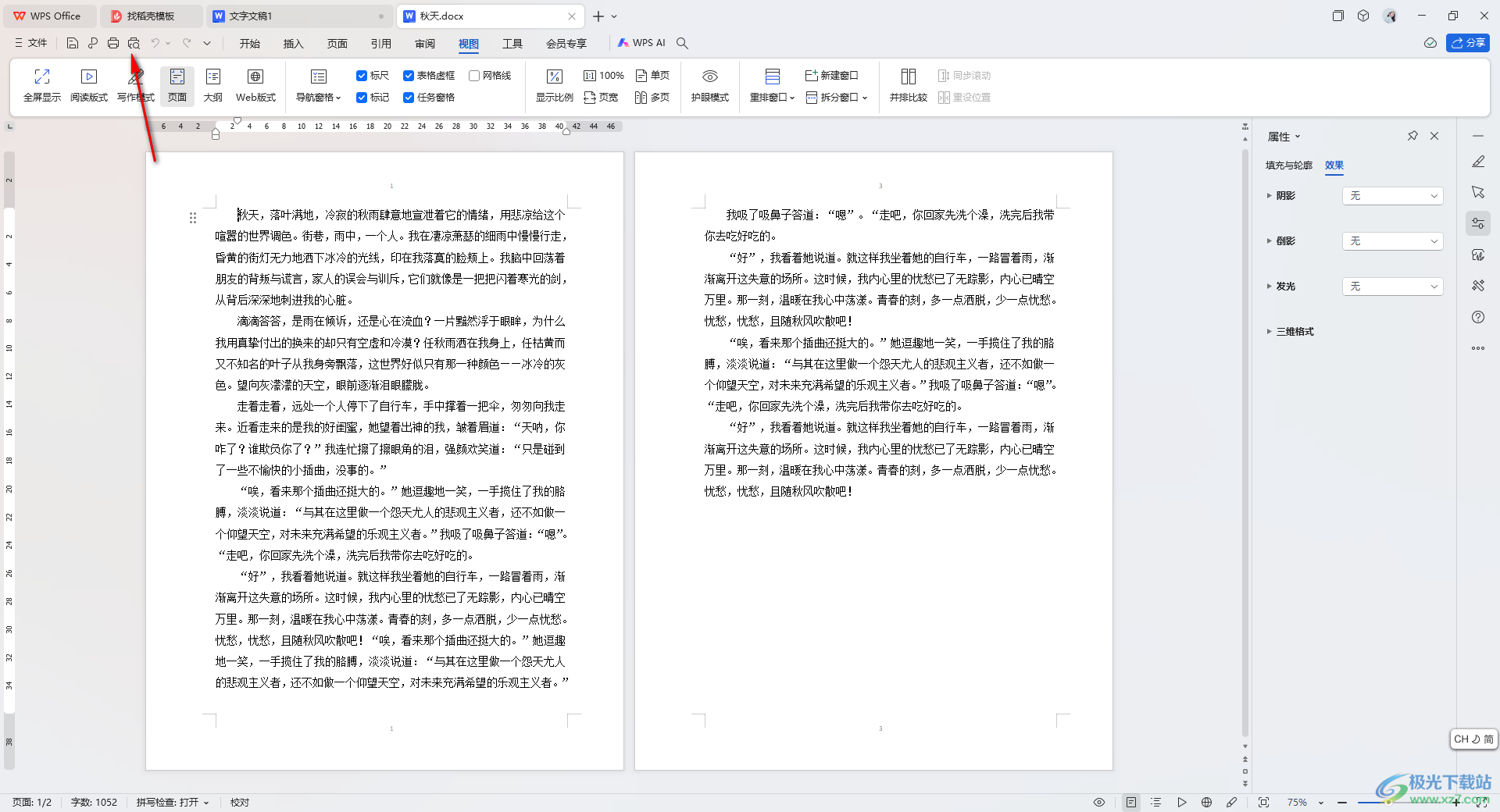1500x812 pixels.
Task: Enable the Gridlines checkbox
Action: click(474, 76)
